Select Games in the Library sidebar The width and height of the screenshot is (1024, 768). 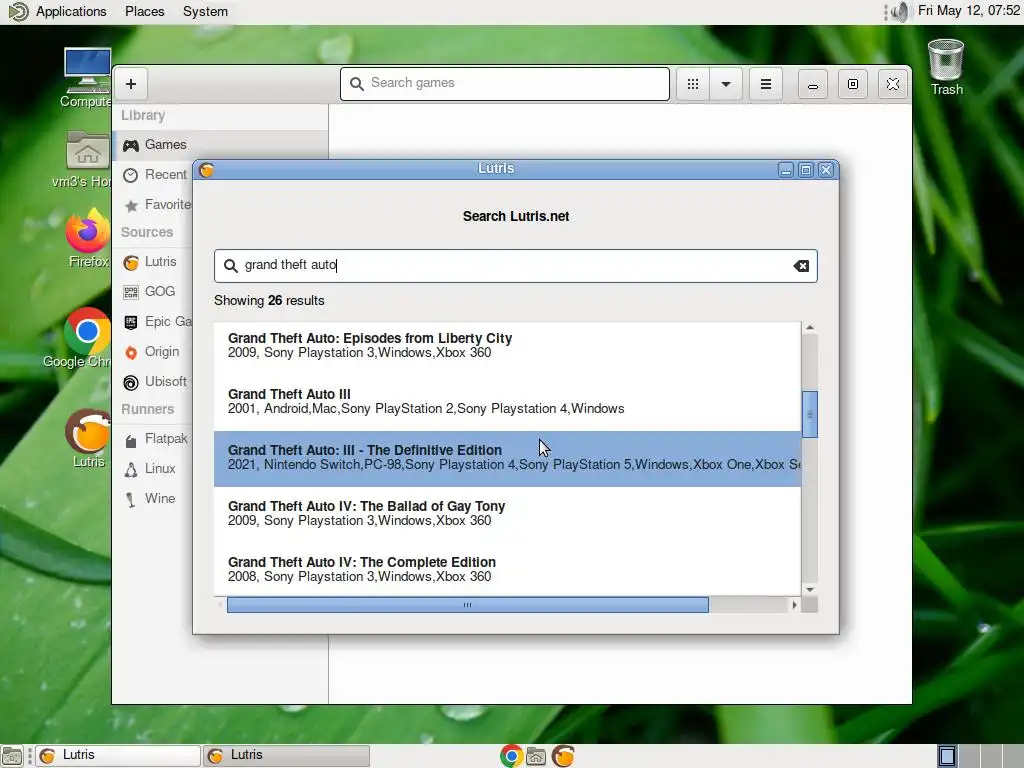220,144
